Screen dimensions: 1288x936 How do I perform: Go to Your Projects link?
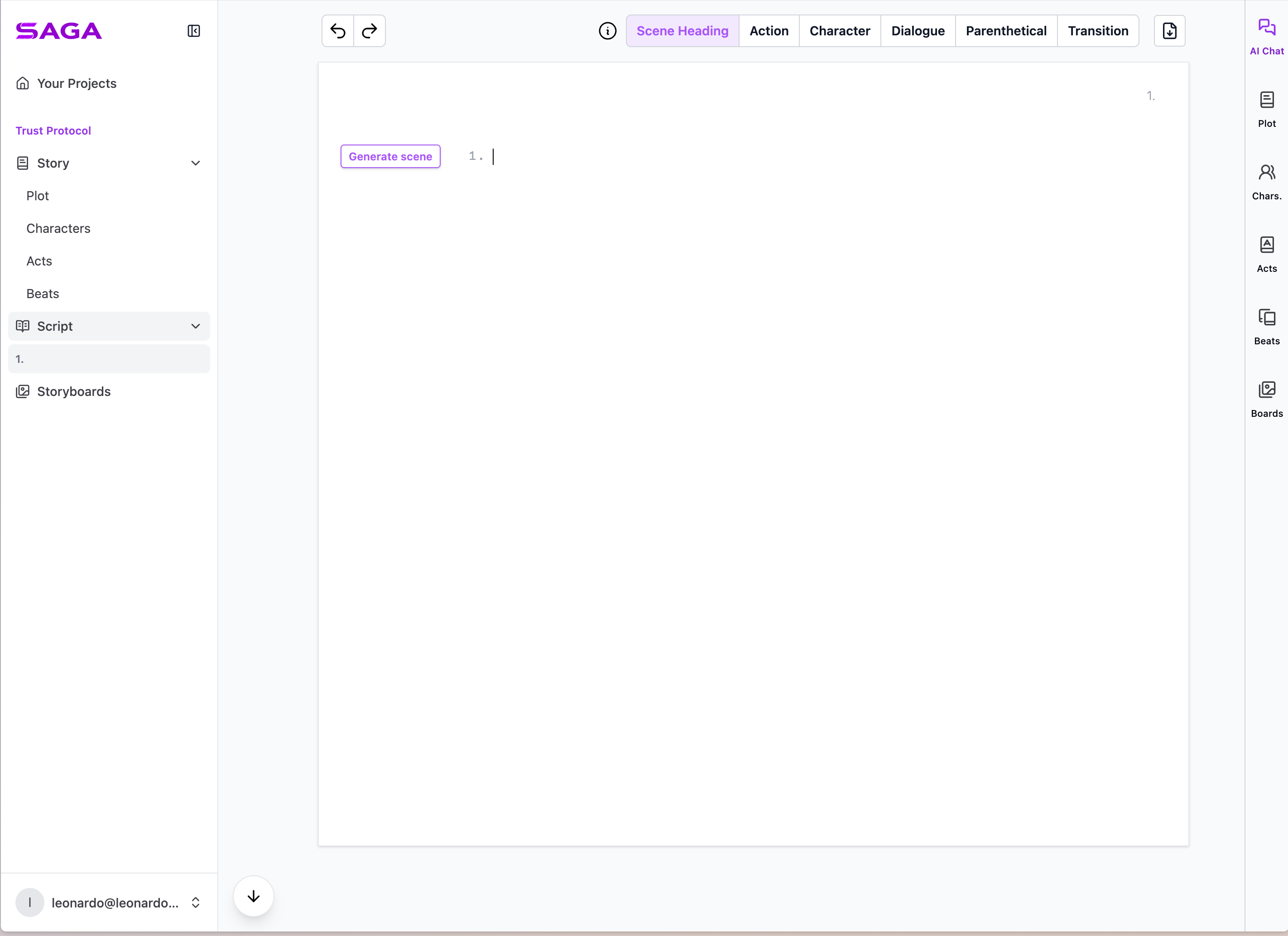pyautogui.click(x=77, y=83)
